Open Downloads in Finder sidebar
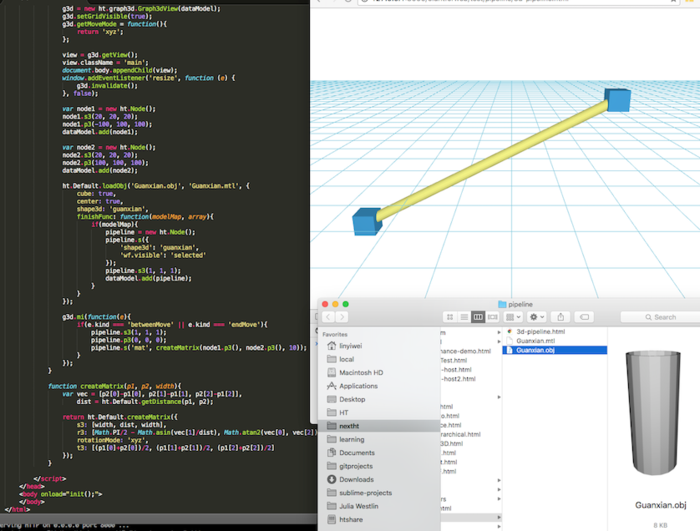The height and width of the screenshot is (531, 700). click(356, 480)
